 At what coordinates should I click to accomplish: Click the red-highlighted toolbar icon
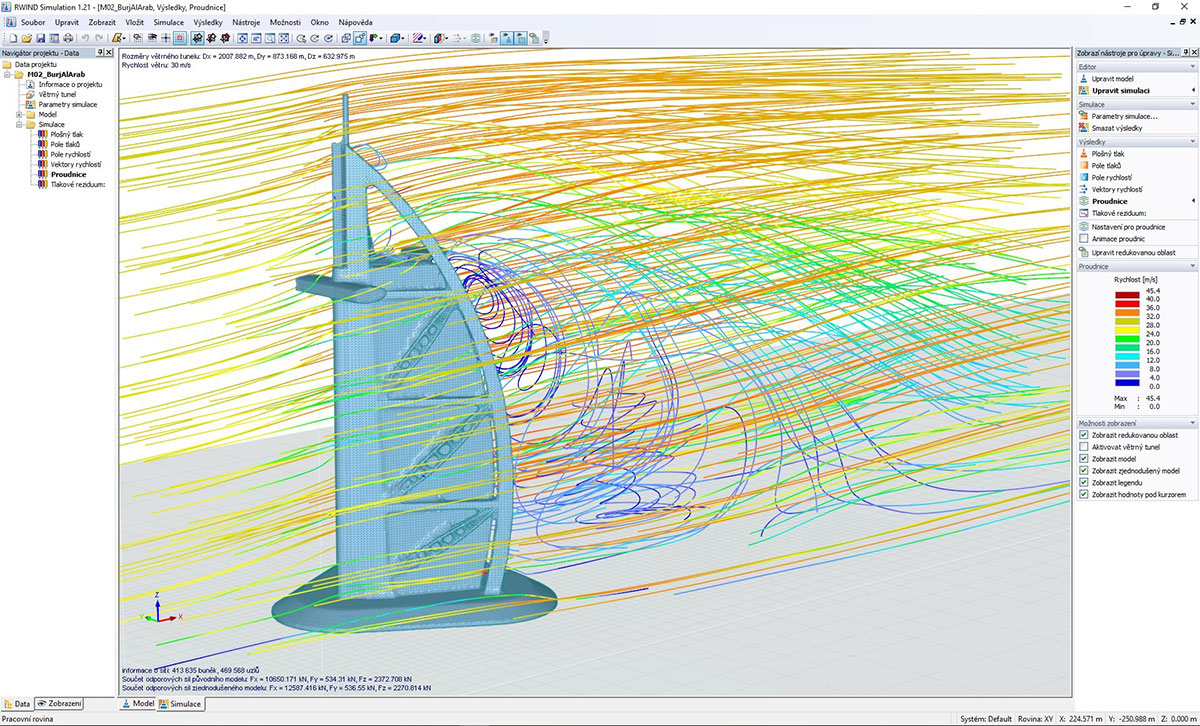click(180, 38)
